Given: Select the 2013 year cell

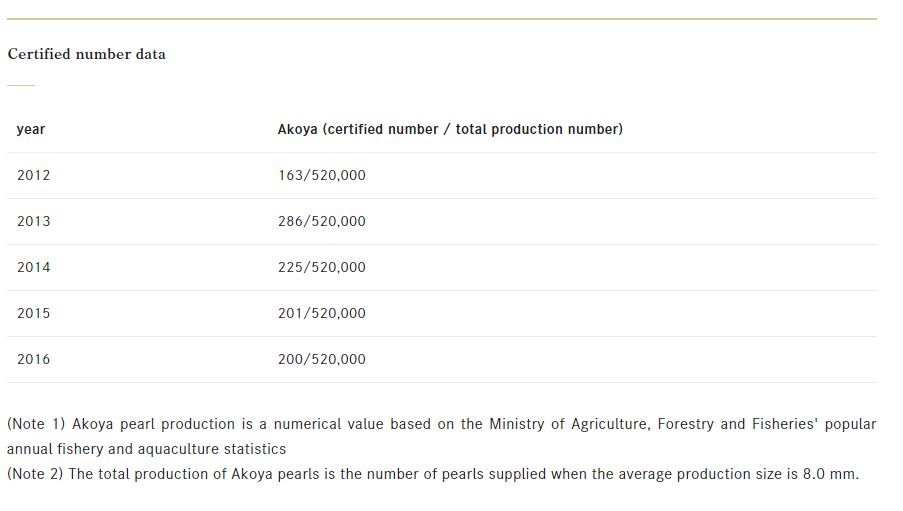Looking at the screenshot, I should 33,221.
